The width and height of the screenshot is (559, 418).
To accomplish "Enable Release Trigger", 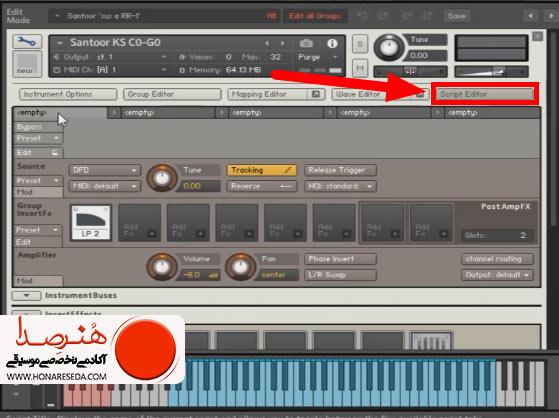I will tap(340, 170).
